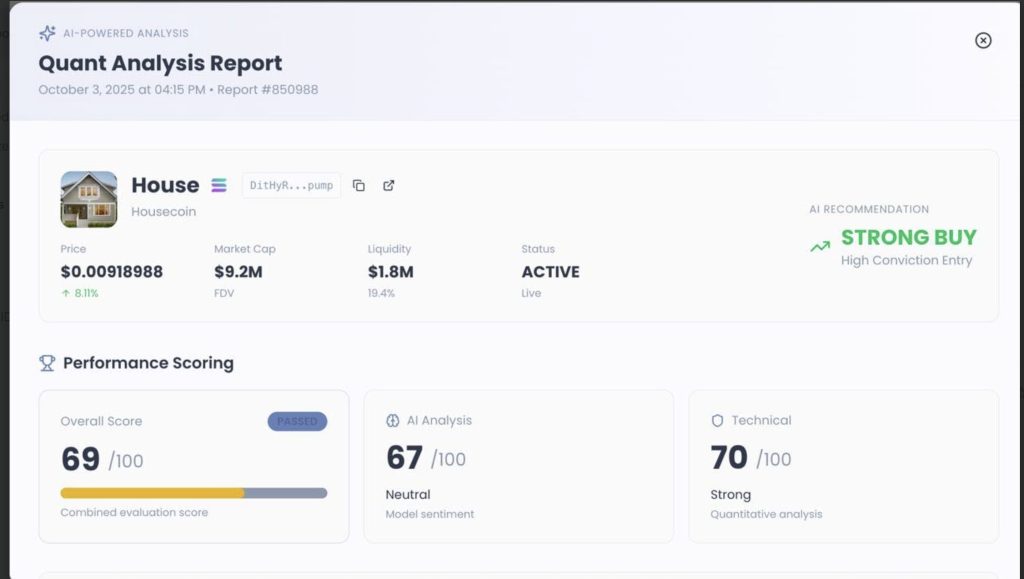This screenshot has width=1024, height=579.
Task: Open the House coin thumbnail image
Action: 89,199
